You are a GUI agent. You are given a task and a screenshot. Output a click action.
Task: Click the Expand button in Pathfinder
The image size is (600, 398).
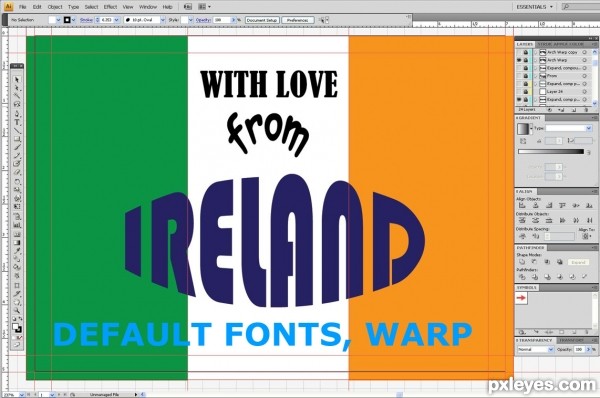(578, 262)
